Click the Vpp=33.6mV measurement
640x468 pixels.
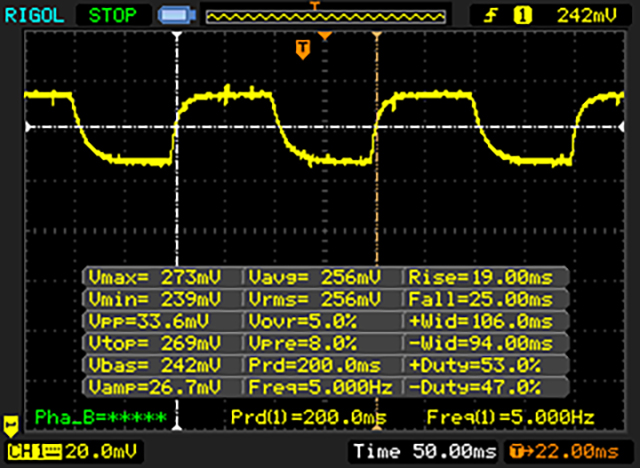(149, 322)
